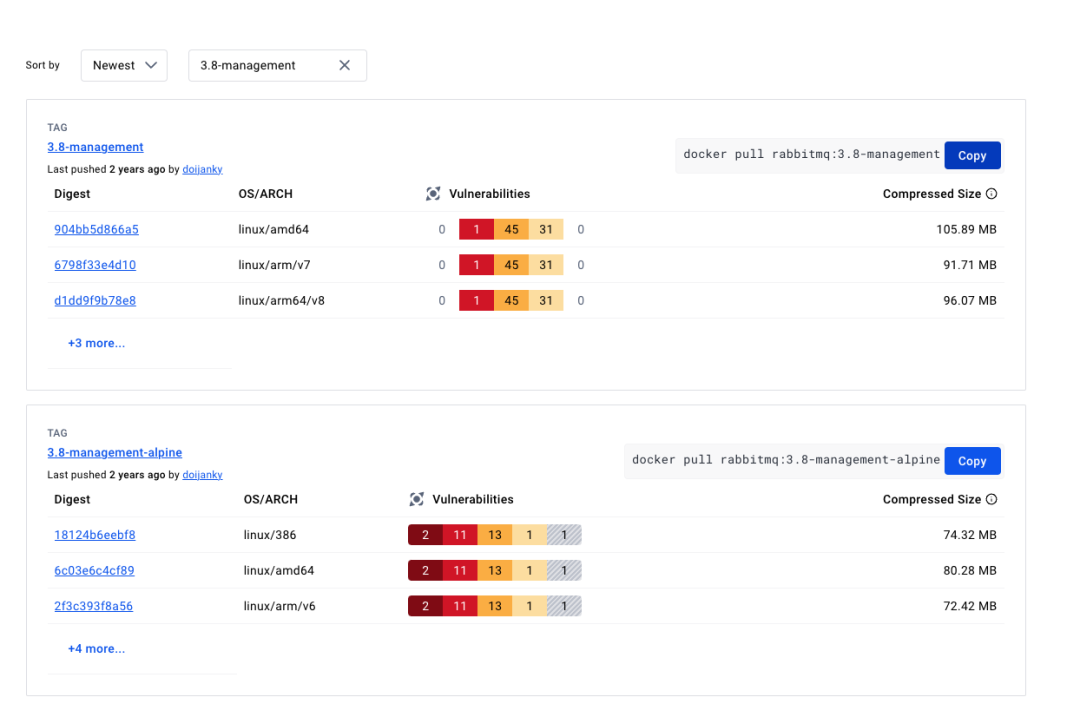Click the Vulnerabilities scan icon in alpine card
This screenshot has width=1080, height=717.
(416, 499)
